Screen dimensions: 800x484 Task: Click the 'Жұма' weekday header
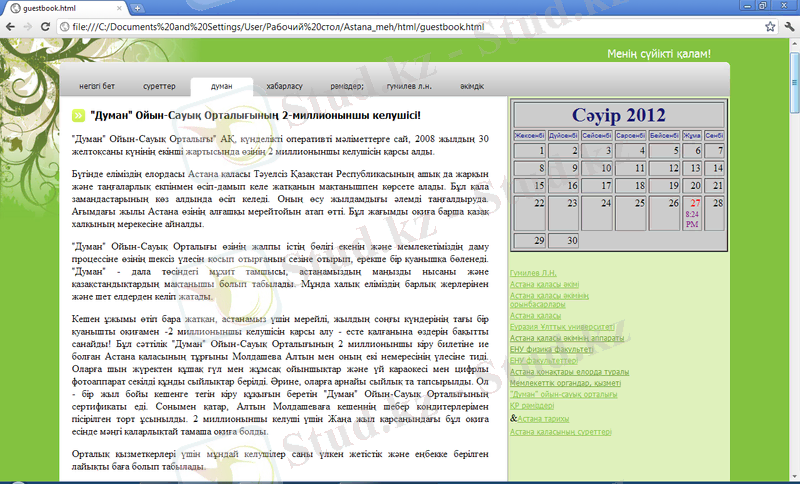pyautogui.click(x=692, y=136)
